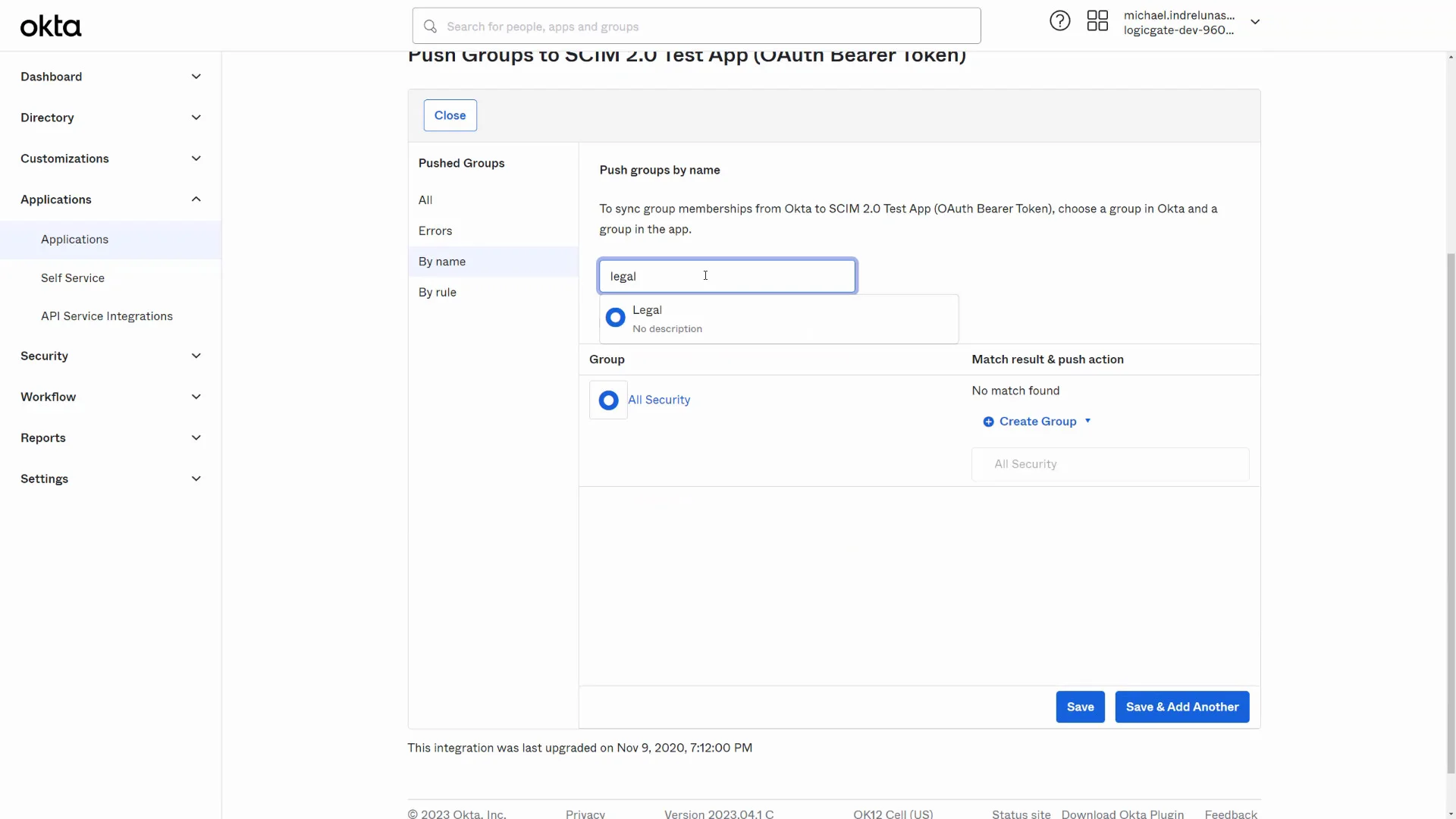
Task: Open the Status site footer link
Action: tap(1021, 814)
